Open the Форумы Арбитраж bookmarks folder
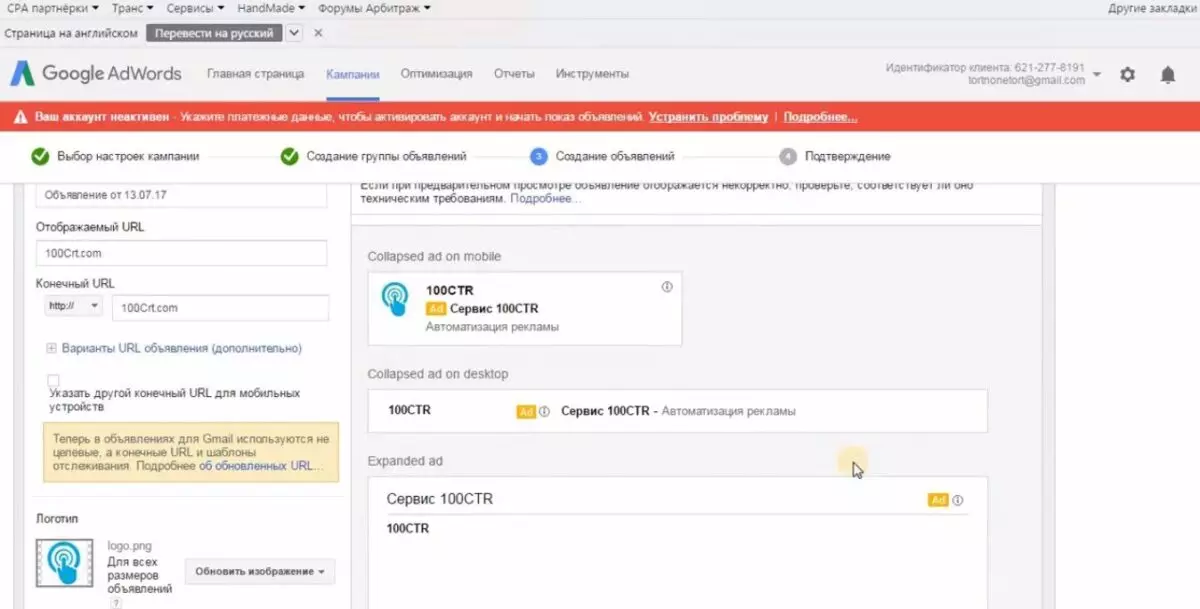This screenshot has width=1200, height=609. 374,8
